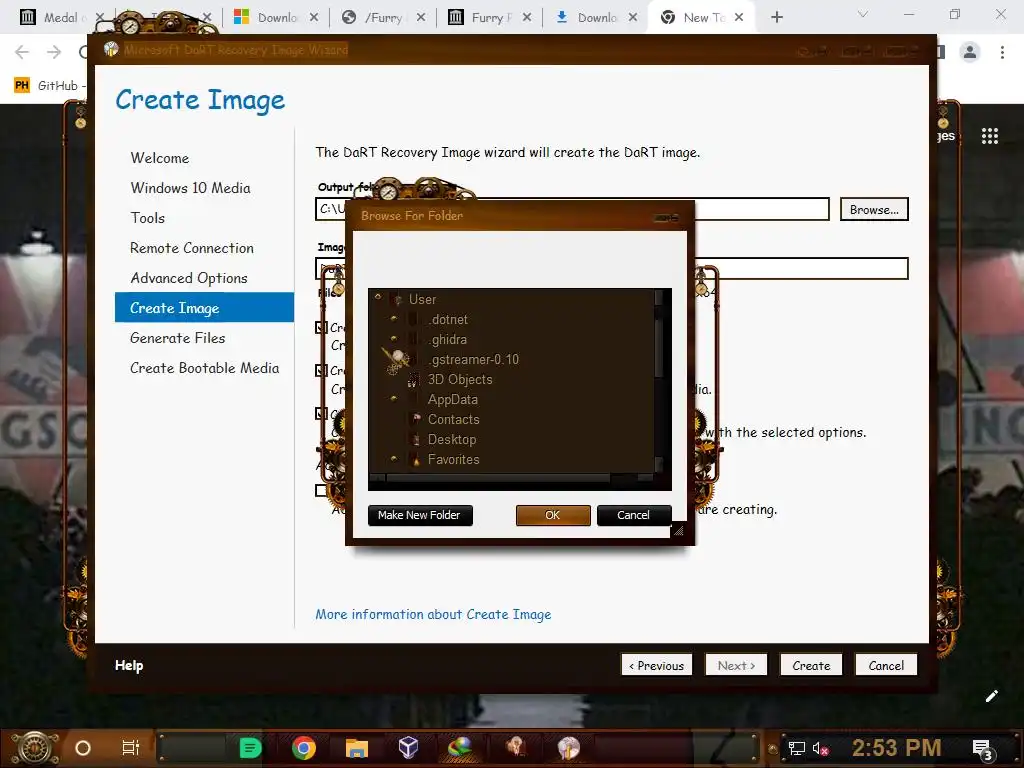Screen dimensions: 1024x768
Task: Select the Contacts folder icon
Action: (x=416, y=419)
